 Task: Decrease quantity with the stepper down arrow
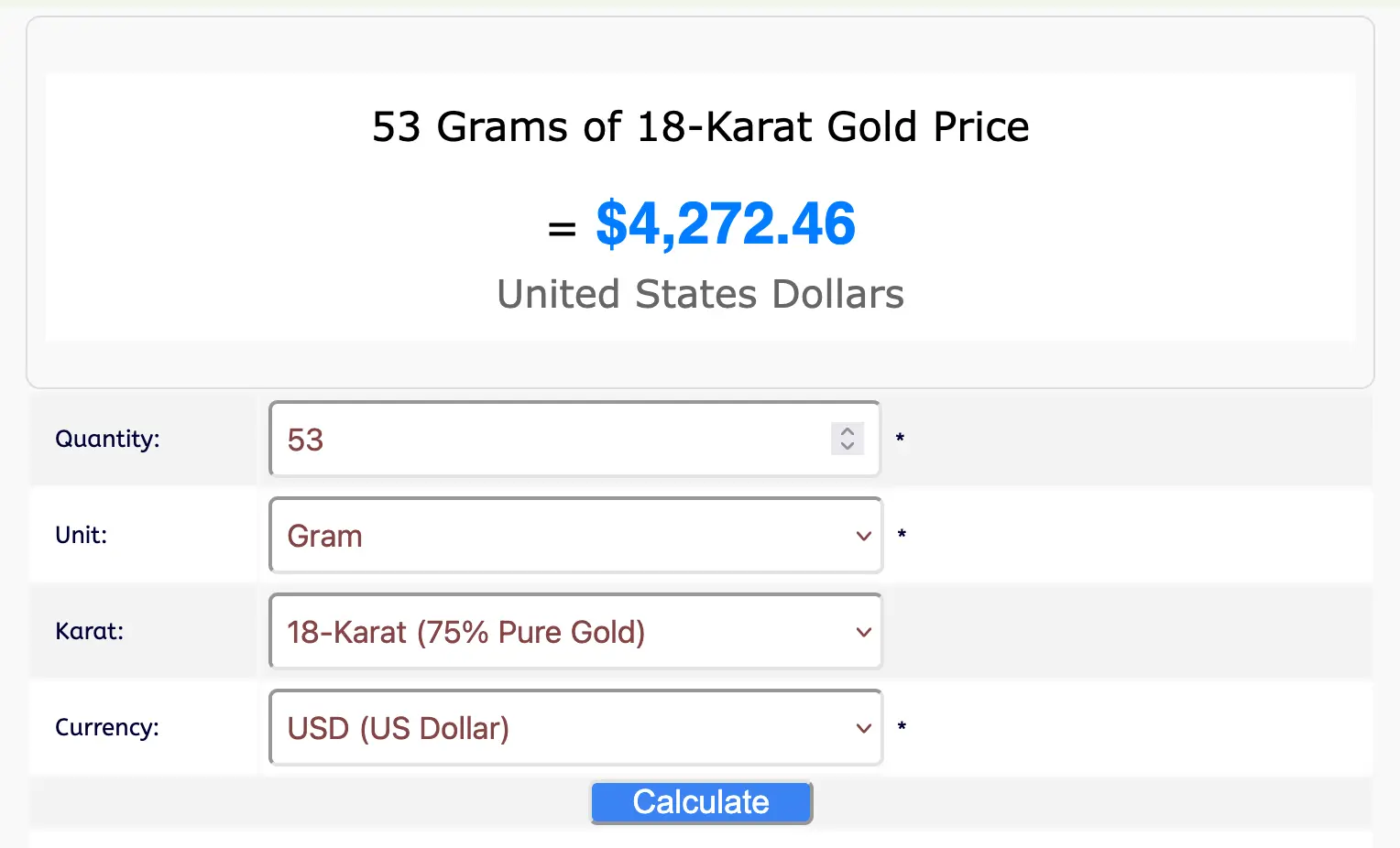[848, 446]
